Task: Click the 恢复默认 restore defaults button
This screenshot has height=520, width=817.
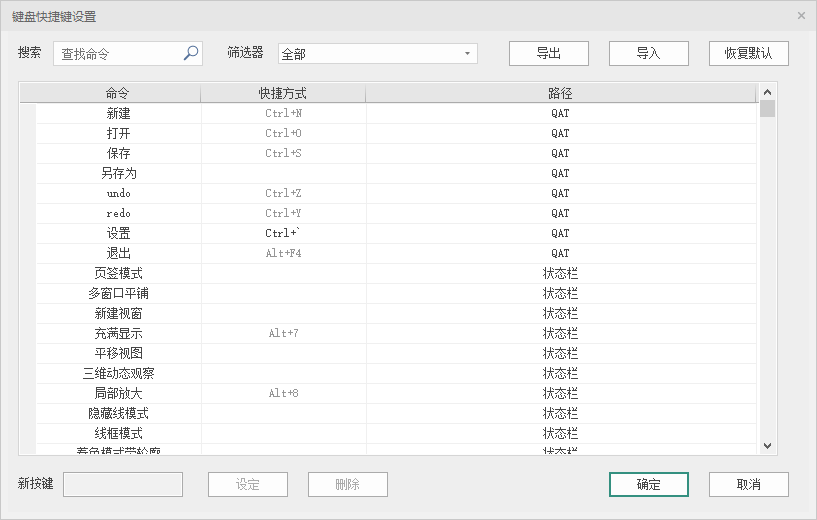Action: click(748, 53)
